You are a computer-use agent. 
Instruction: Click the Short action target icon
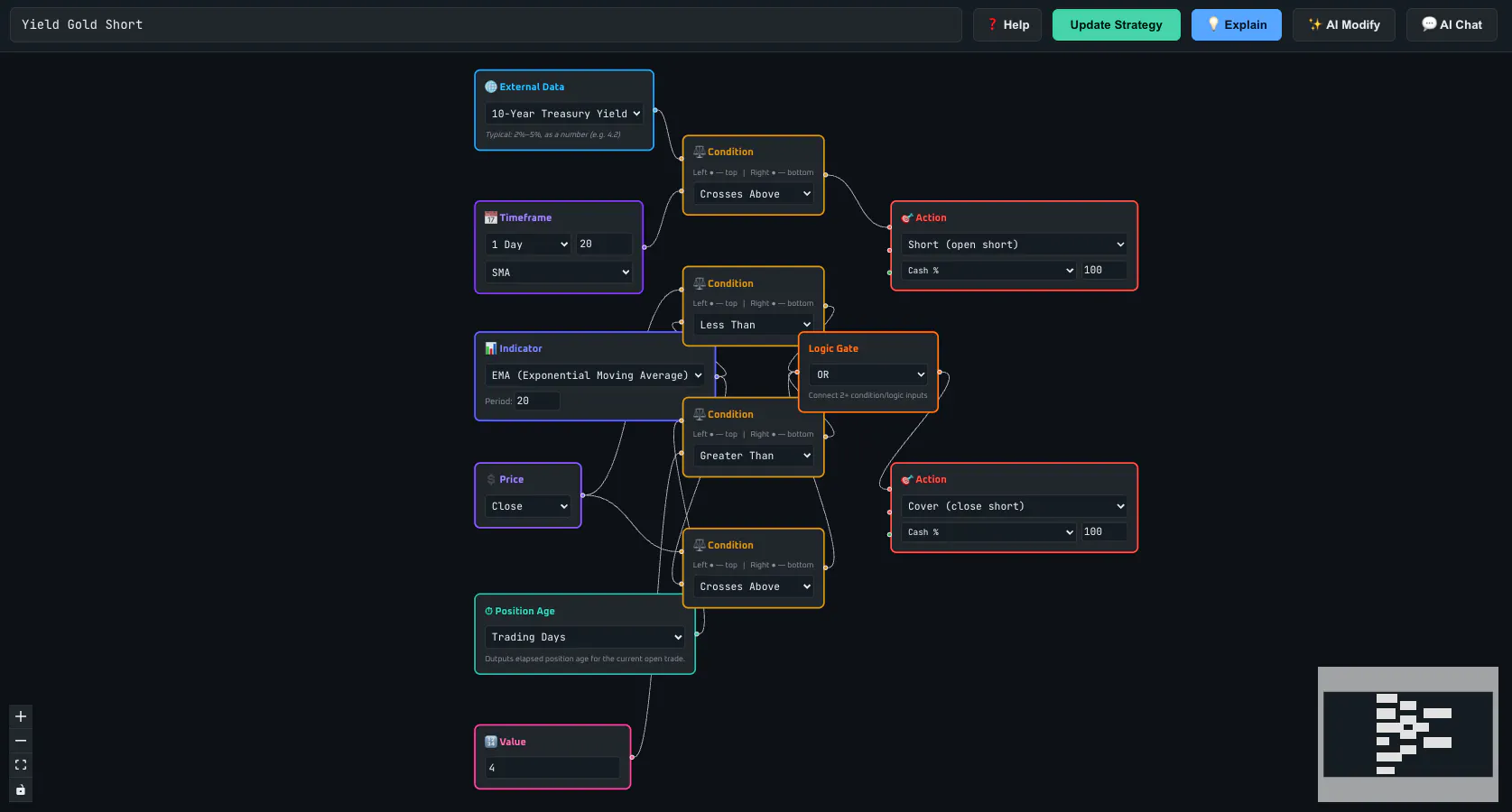click(x=907, y=217)
